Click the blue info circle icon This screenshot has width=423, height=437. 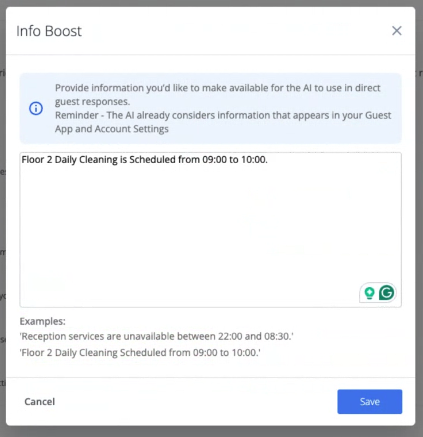point(36,108)
